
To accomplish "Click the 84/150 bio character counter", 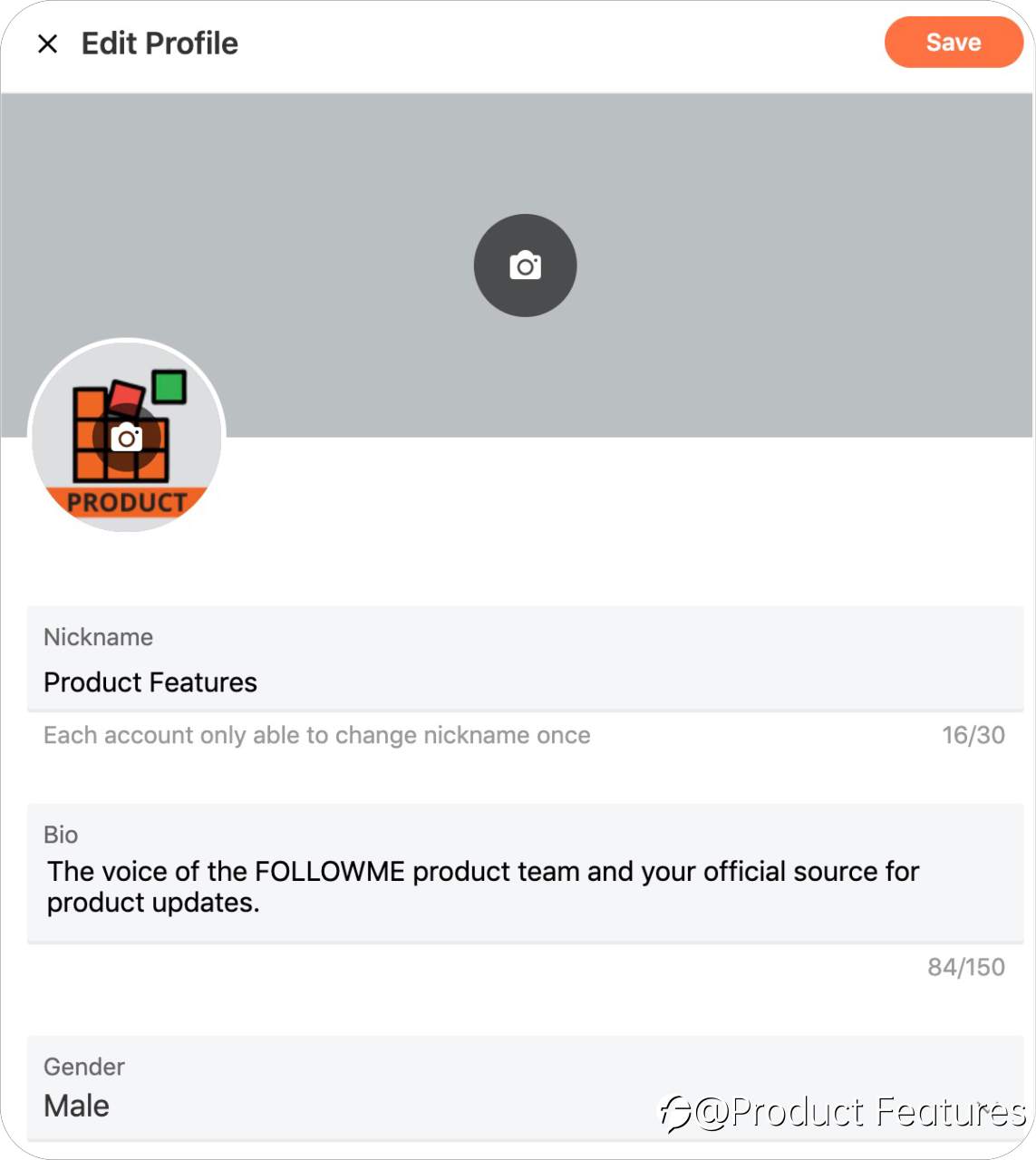I will (x=965, y=967).
